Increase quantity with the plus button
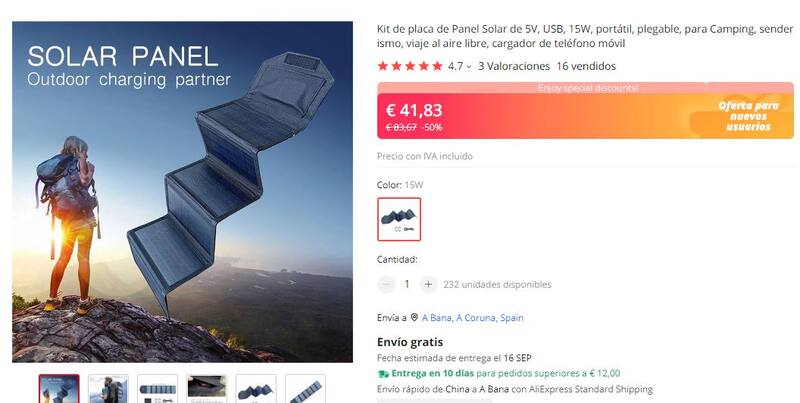Viewport: 800px width, 403px height. tap(429, 285)
